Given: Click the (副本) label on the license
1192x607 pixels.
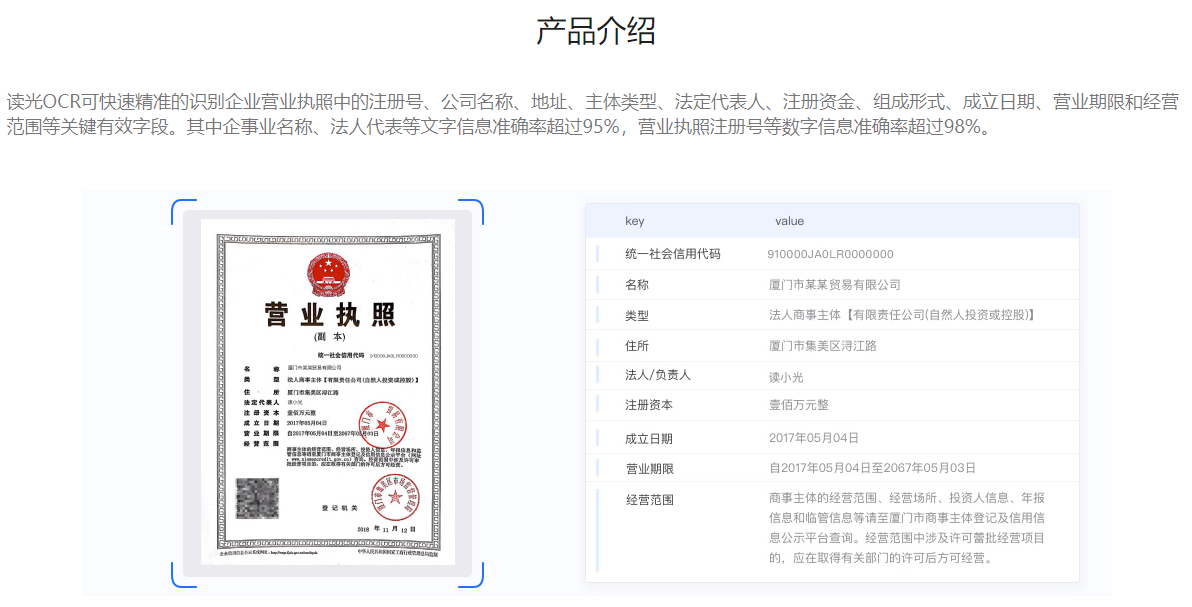Looking at the screenshot, I should (x=330, y=337).
